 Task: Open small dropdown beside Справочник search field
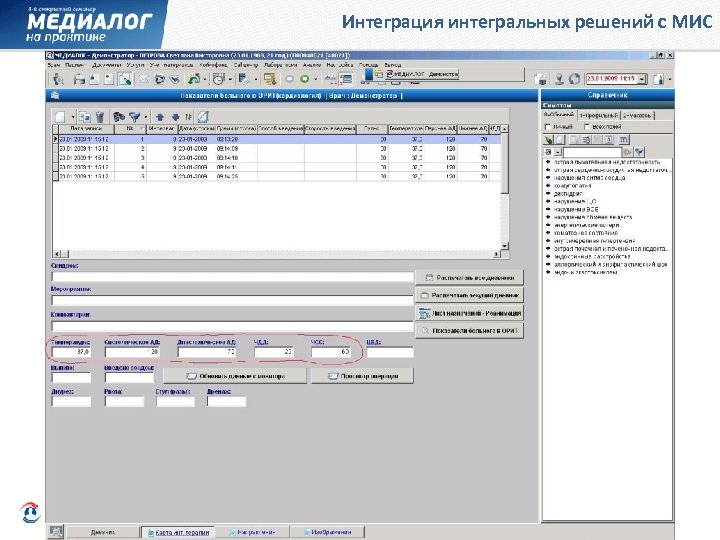coord(558,152)
